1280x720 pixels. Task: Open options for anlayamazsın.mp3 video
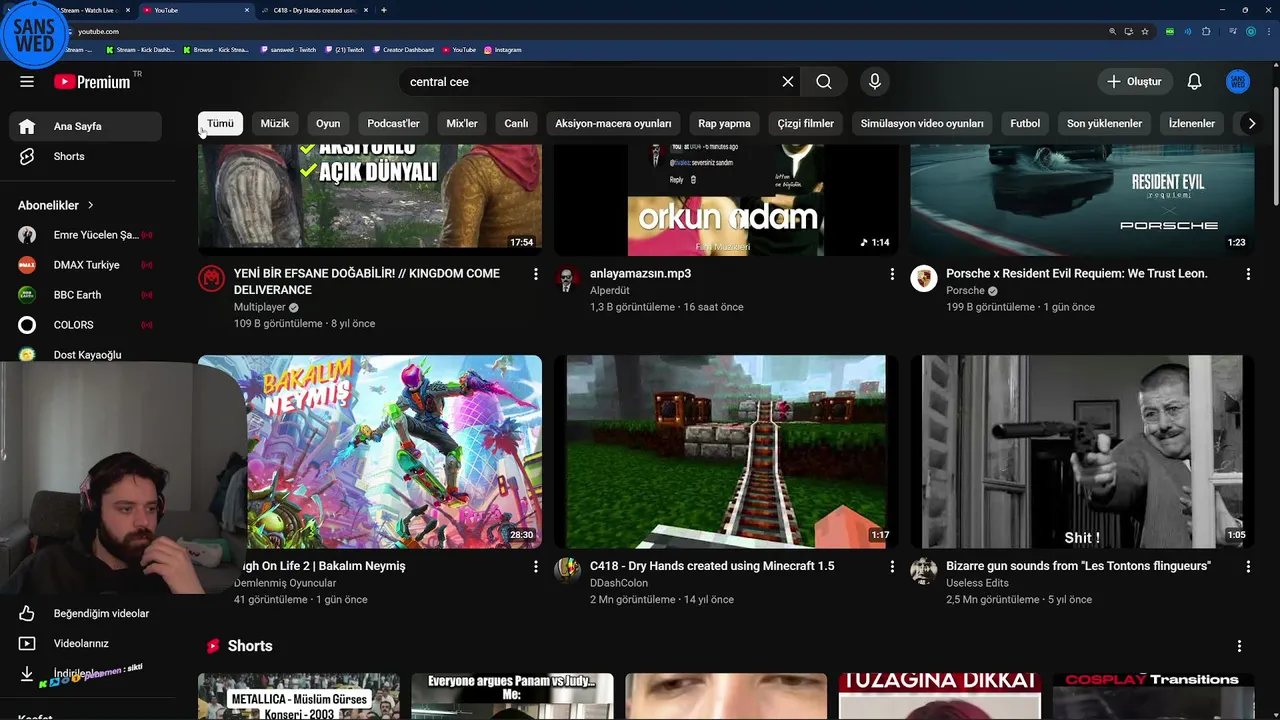pos(892,274)
